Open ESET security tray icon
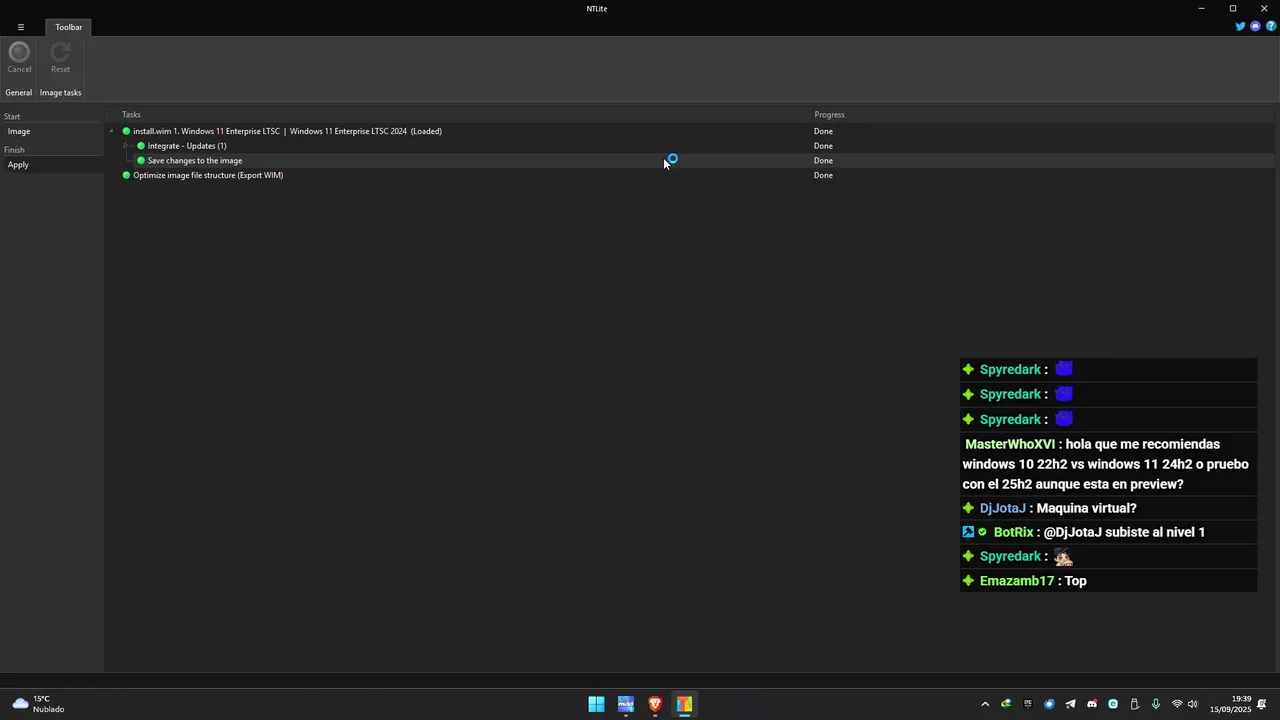The height and width of the screenshot is (720, 1280). pyautogui.click(x=1113, y=704)
